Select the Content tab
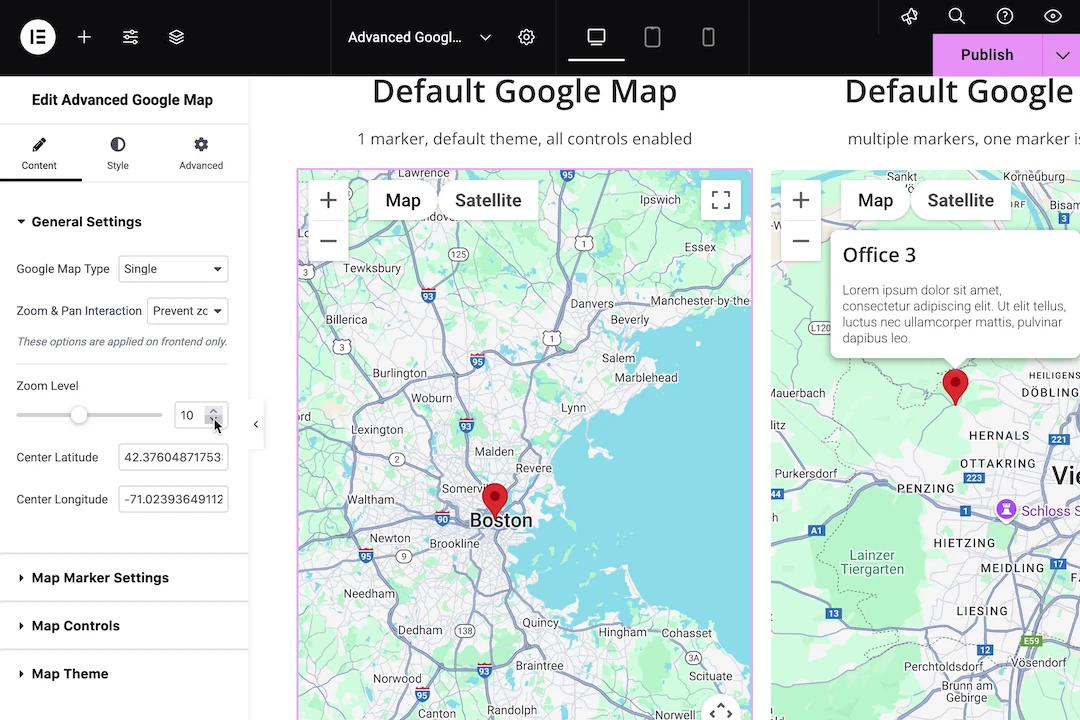This screenshot has width=1080, height=720. [x=39, y=154]
